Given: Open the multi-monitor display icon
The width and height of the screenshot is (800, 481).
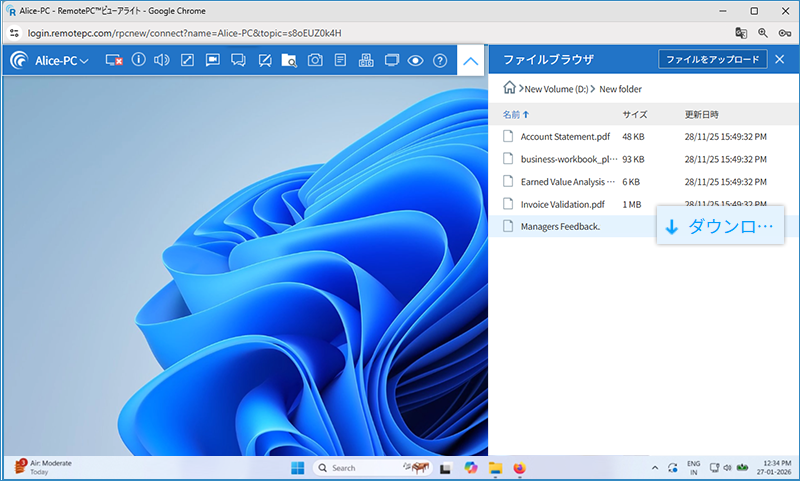Looking at the screenshot, I should [392, 60].
